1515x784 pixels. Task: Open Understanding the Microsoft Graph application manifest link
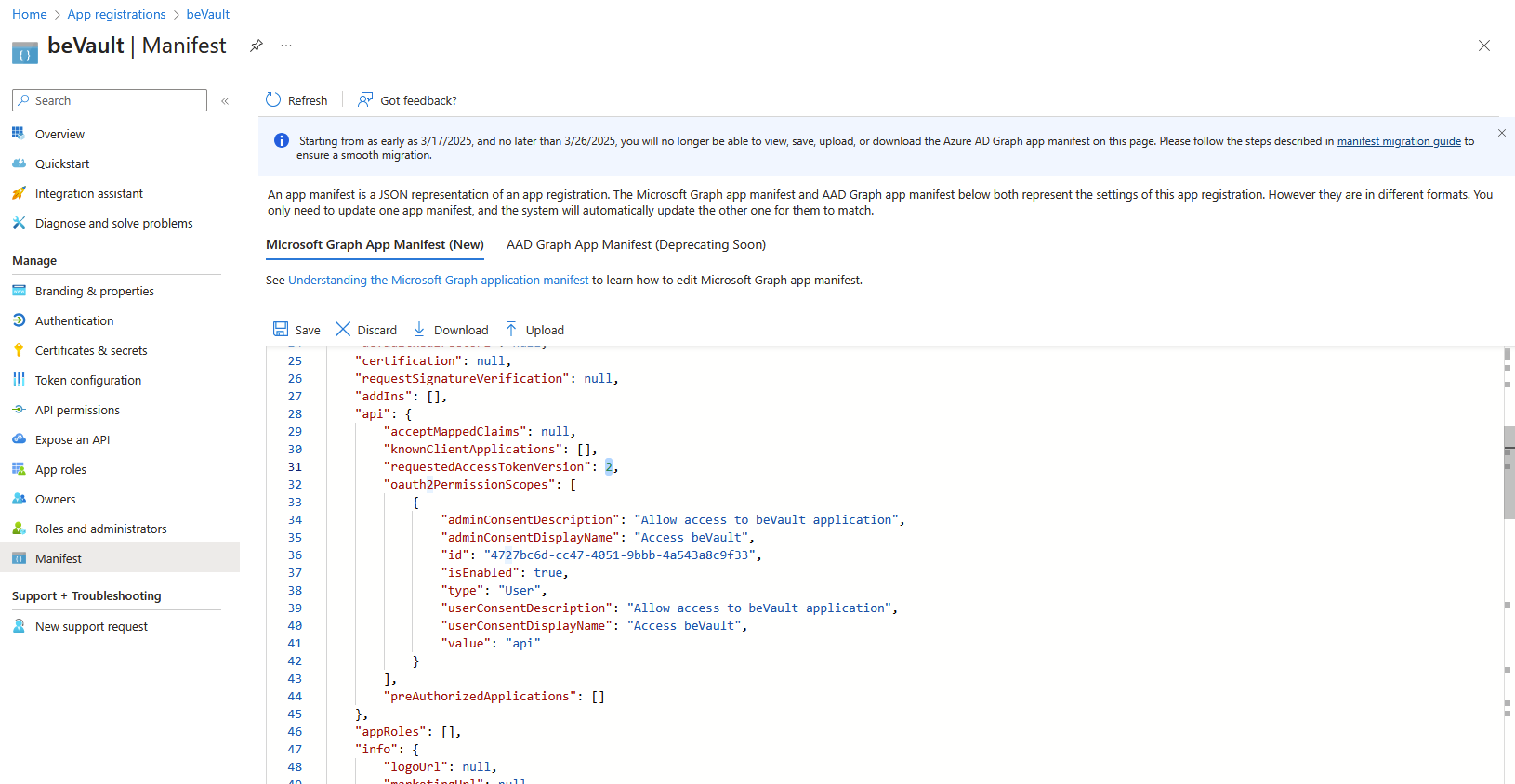coord(438,281)
